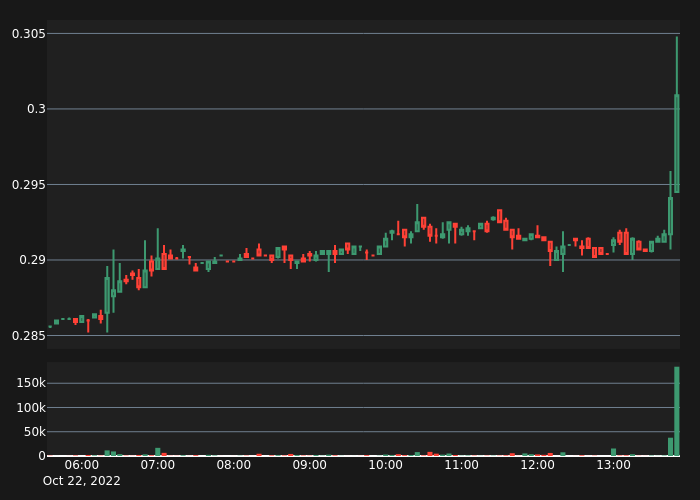
Task: Click the 08:00 time axis label
Action: point(233,465)
